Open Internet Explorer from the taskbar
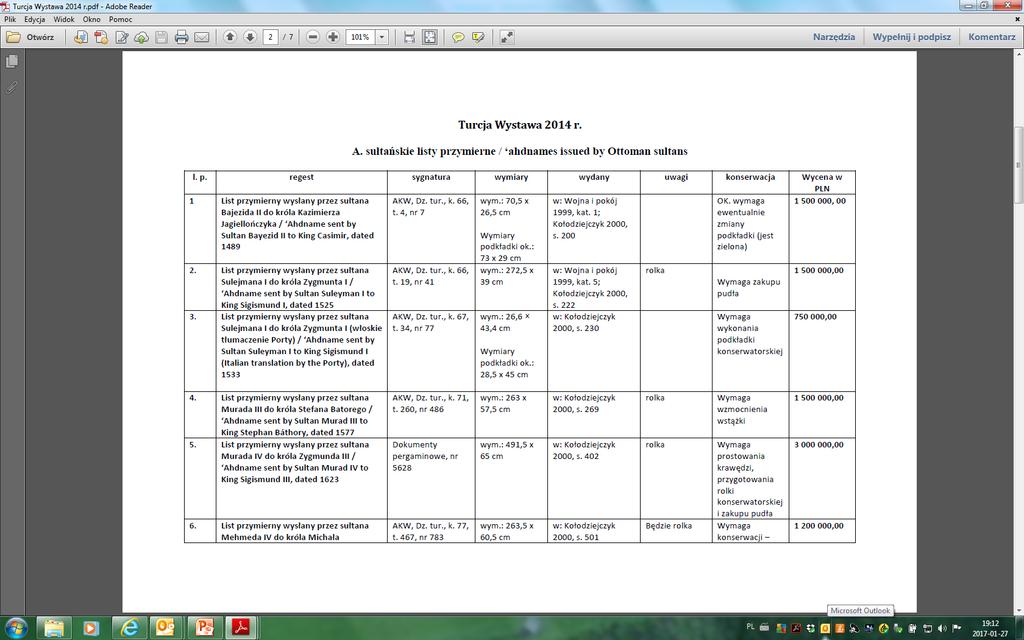This screenshot has height=640, width=1024. pyautogui.click(x=129, y=628)
